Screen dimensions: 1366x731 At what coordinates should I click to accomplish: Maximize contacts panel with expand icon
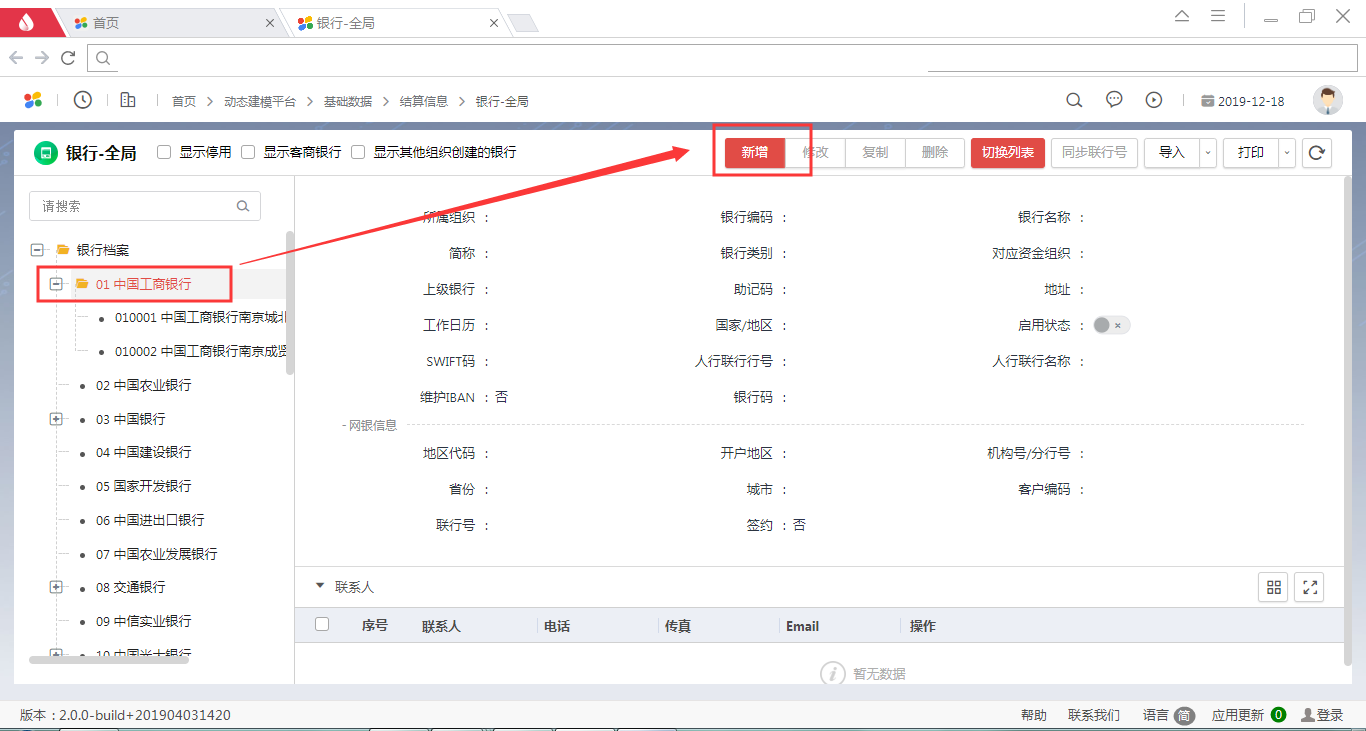point(1309,588)
